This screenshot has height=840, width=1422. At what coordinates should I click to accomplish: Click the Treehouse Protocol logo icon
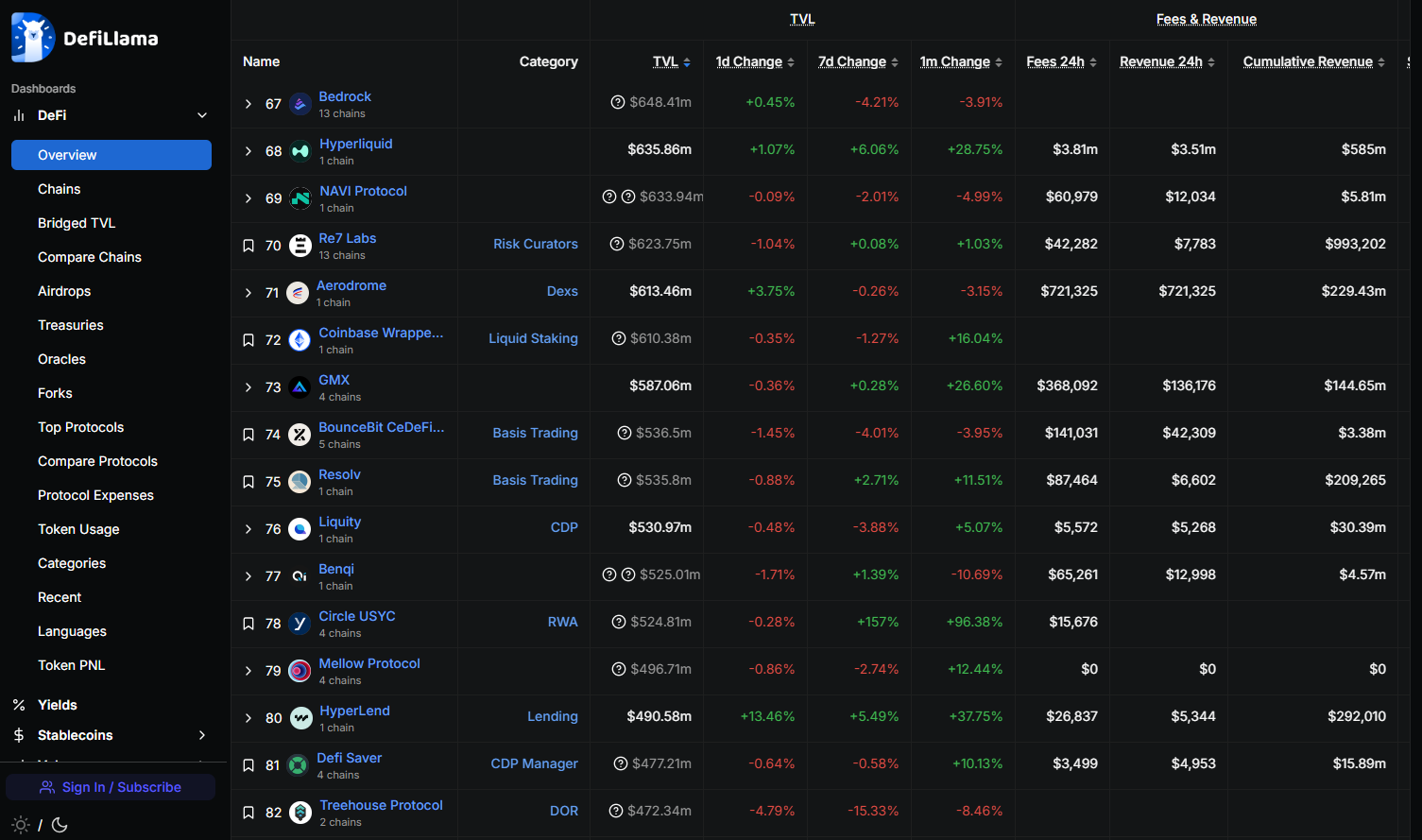[x=300, y=813]
